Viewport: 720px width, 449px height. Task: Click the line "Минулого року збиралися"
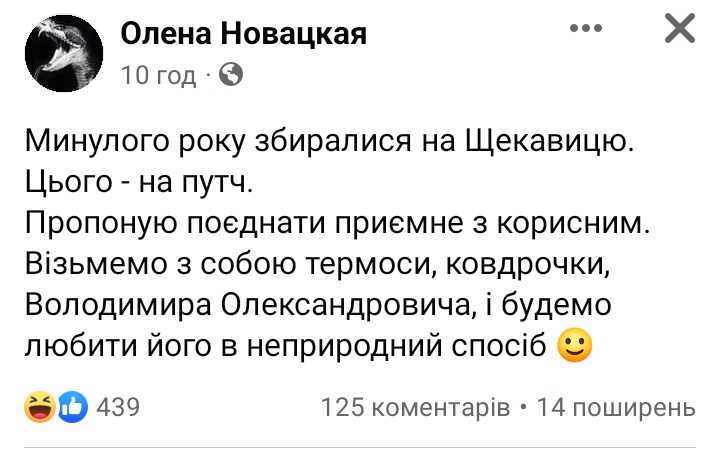(329, 141)
